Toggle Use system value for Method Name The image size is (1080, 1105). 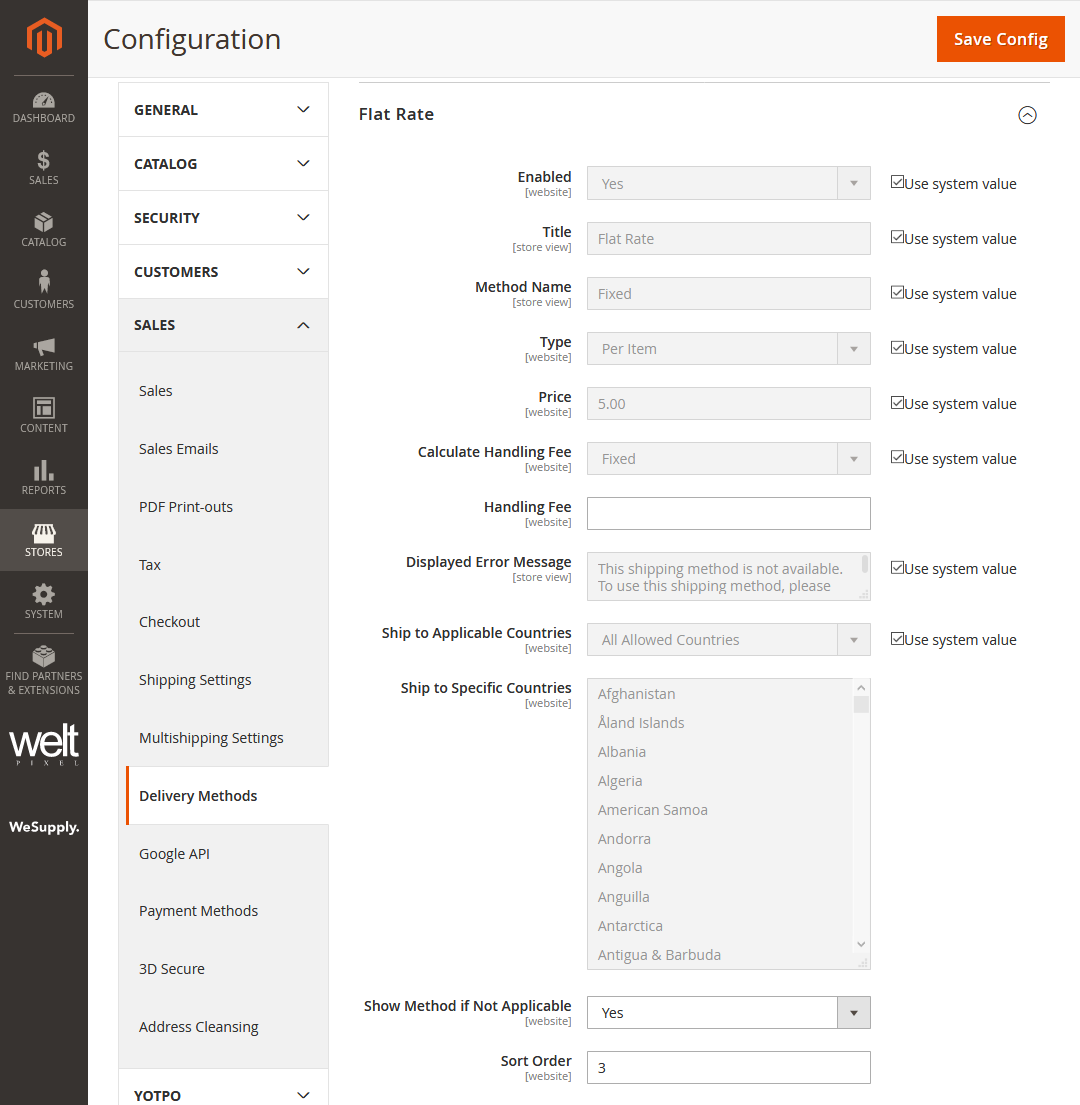click(x=897, y=292)
